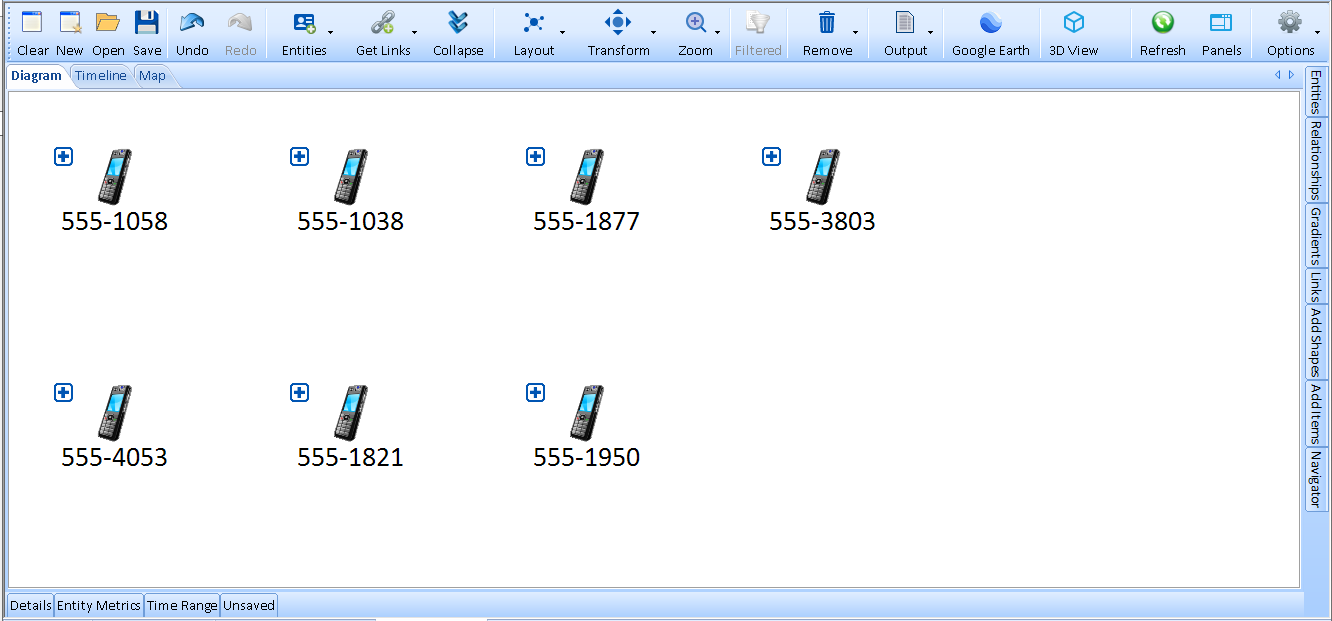The image size is (1332, 621).
Task: Expand the plus box beside 555-1038
Action: pos(299,156)
